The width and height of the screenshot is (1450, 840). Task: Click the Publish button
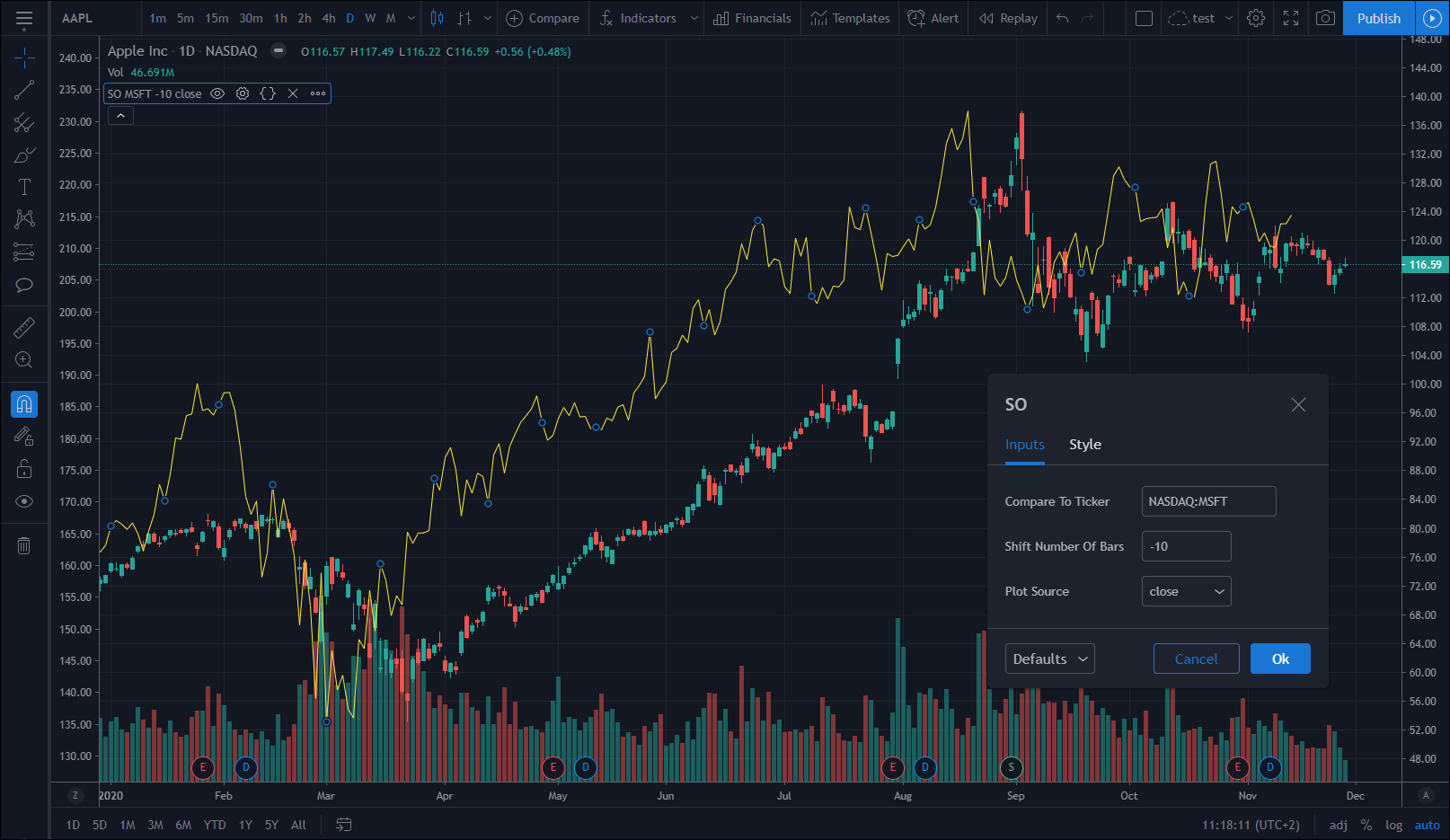1379,18
